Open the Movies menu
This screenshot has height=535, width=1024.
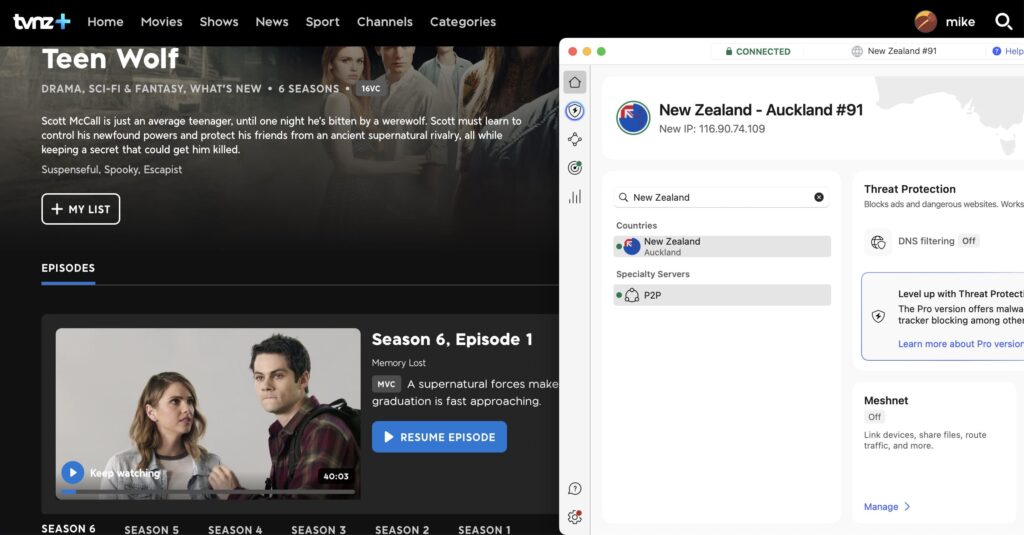pyautogui.click(x=161, y=22)
